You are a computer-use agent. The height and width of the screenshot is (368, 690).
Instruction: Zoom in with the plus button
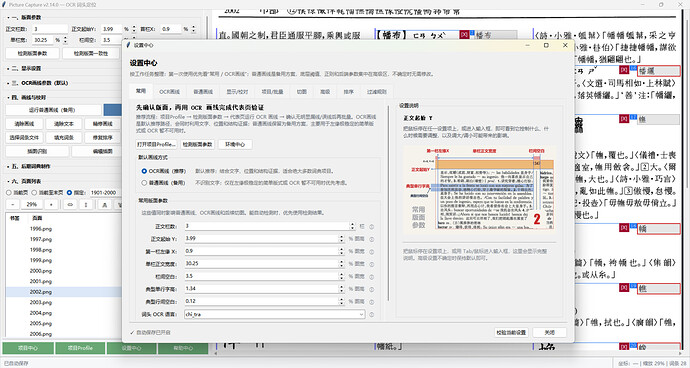click(51, 205)
